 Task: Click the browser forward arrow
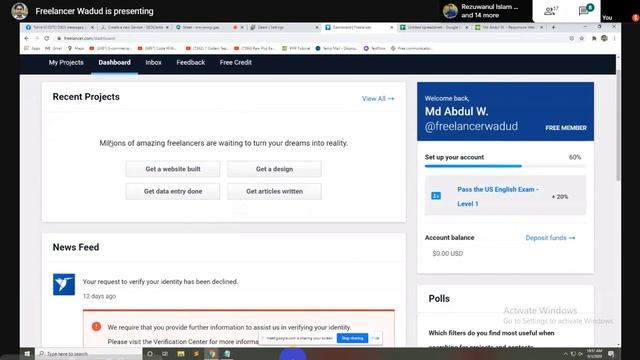click(x=37, y=38)
